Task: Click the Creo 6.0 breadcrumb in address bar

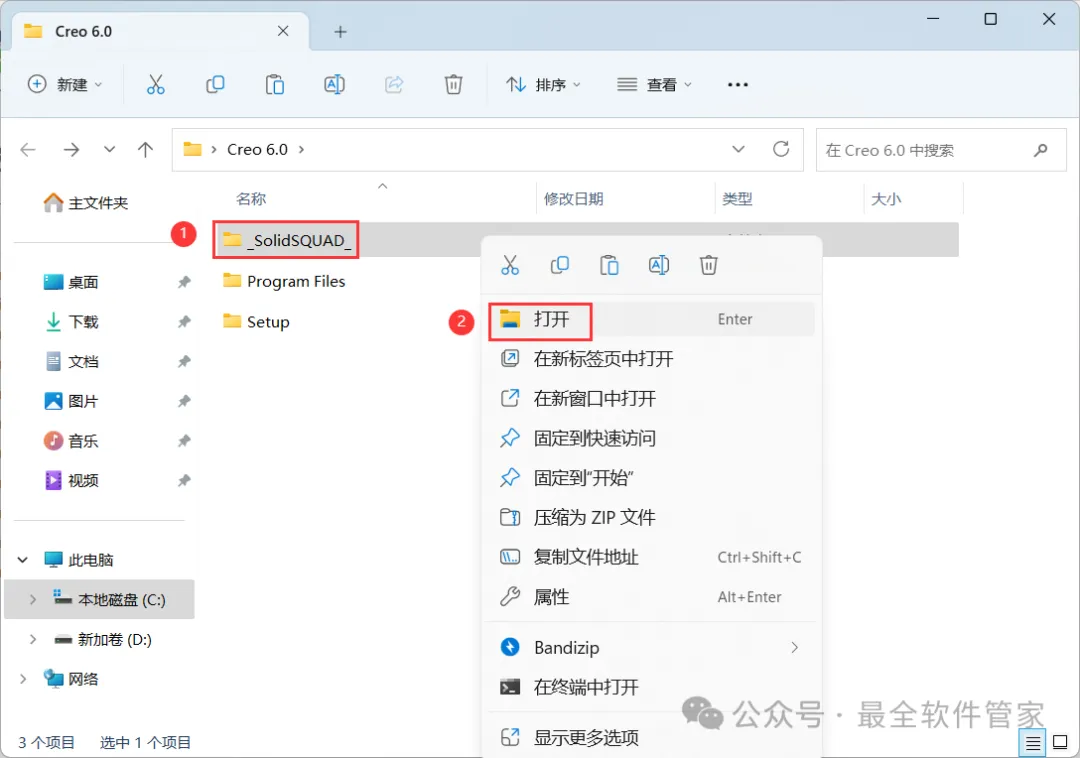Action: point(257,149)
